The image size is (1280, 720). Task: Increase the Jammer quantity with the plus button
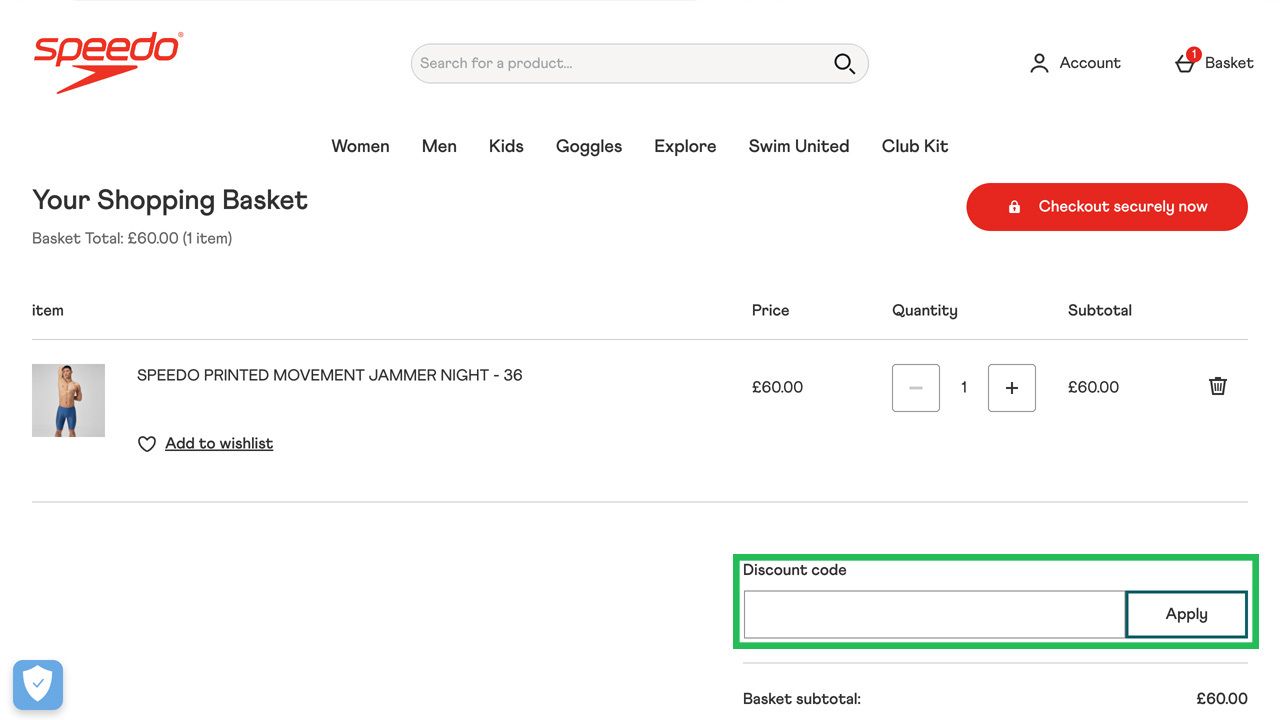[1012, 388]
